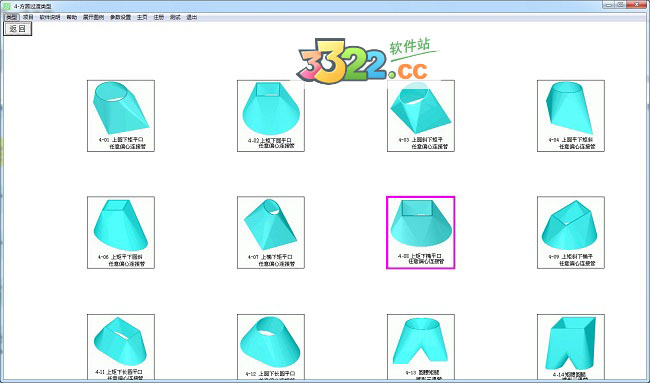Screen dimensions: 650x383
Task: Open the 测试 menu item
Action: pyautogui.click(x=175, y=17)
